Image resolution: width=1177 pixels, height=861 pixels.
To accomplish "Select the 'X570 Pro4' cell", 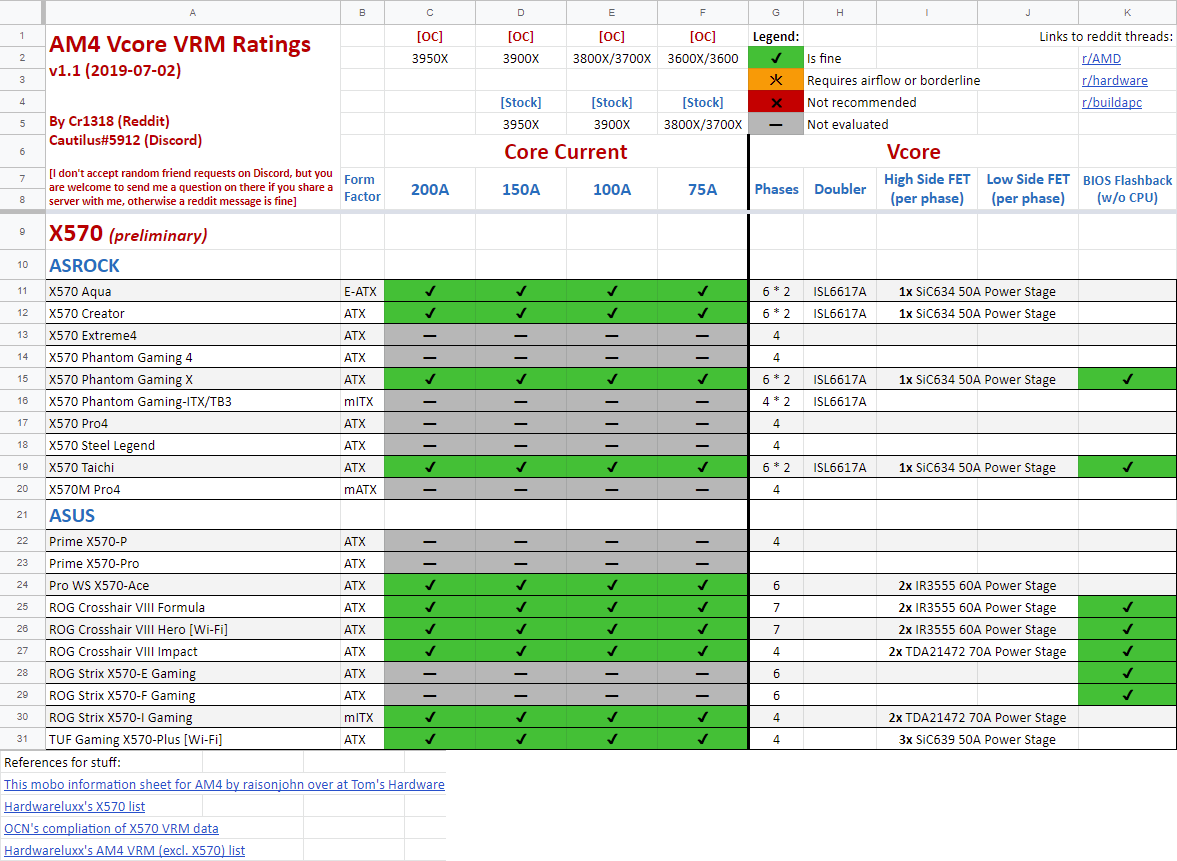I will [193, 423].
